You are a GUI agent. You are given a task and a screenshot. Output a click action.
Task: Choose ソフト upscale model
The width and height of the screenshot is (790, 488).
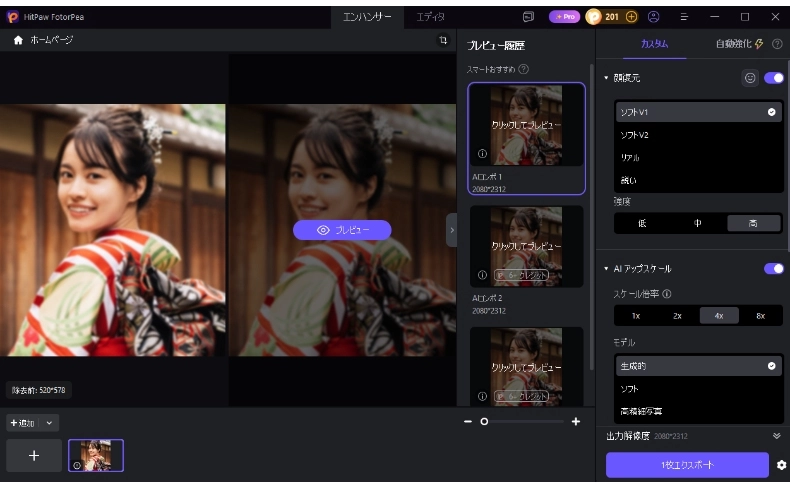[x=698, y=389]
